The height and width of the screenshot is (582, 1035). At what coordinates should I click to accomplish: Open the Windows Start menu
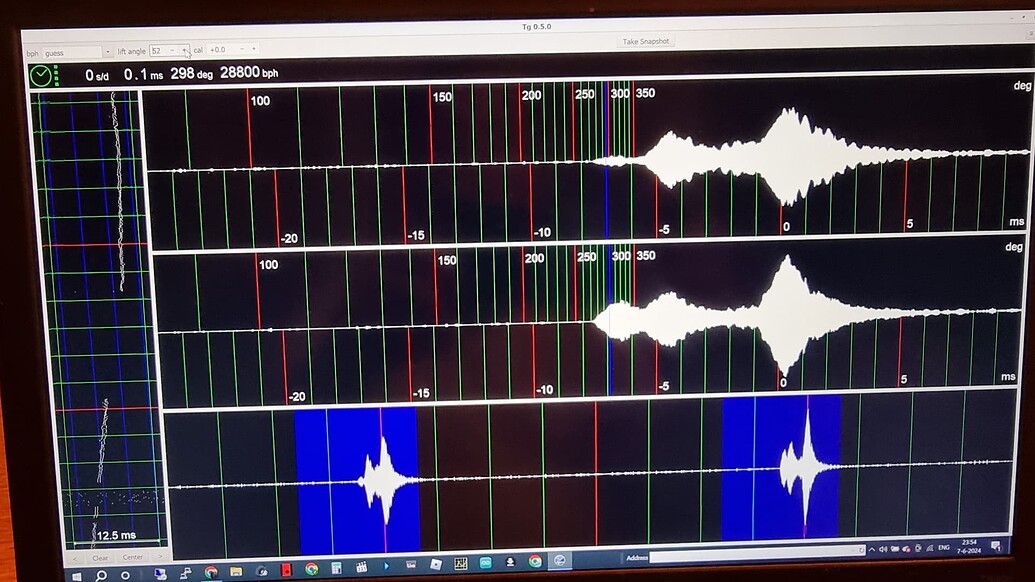pos(76,575)
